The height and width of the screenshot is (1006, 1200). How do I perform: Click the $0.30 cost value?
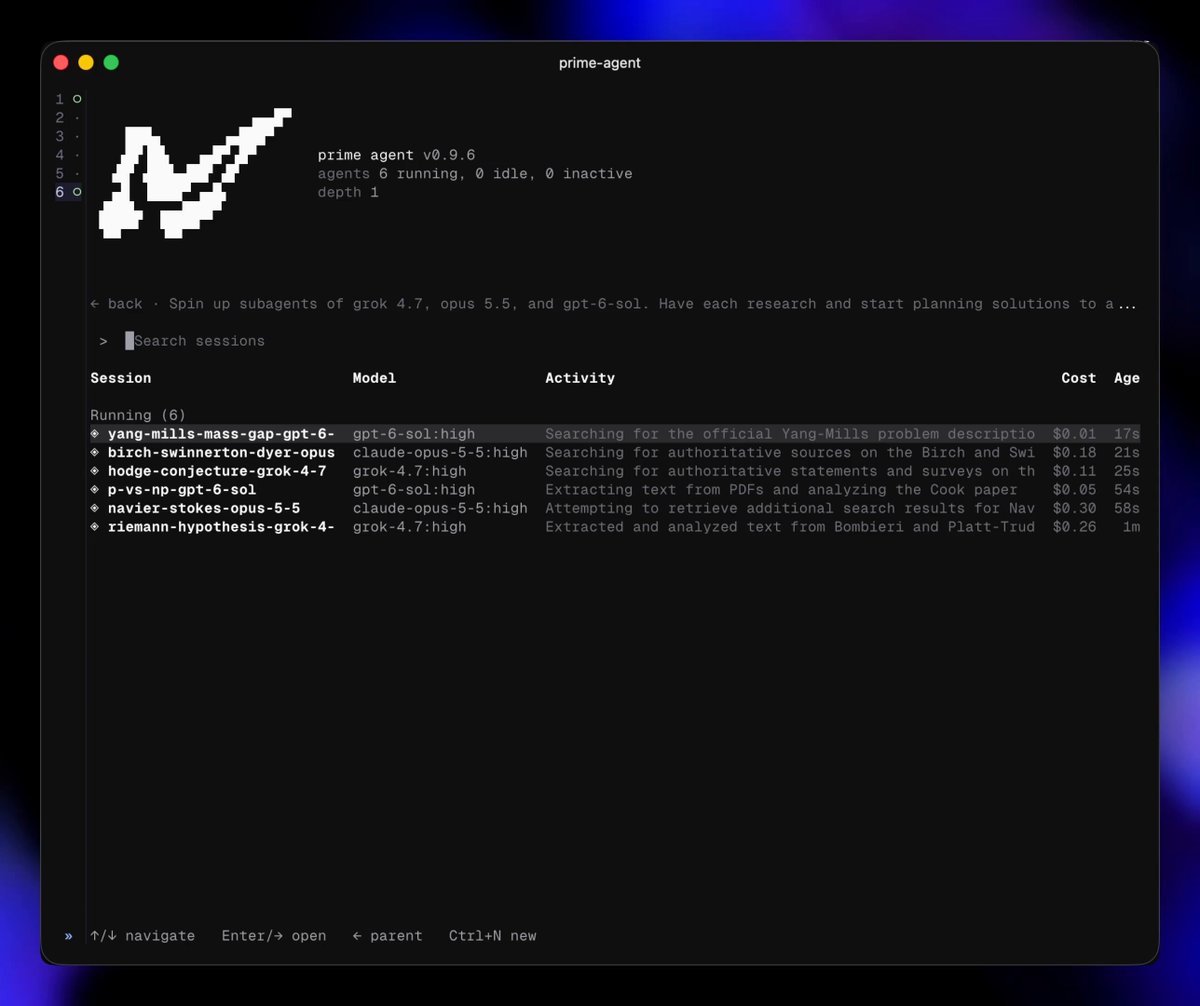(x=1075, y=508)
